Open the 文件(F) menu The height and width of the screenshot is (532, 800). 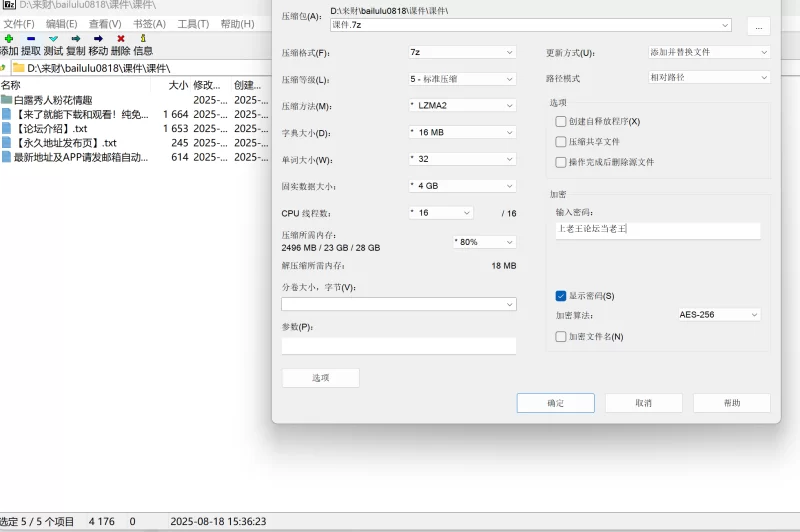(x=19, y=24)
